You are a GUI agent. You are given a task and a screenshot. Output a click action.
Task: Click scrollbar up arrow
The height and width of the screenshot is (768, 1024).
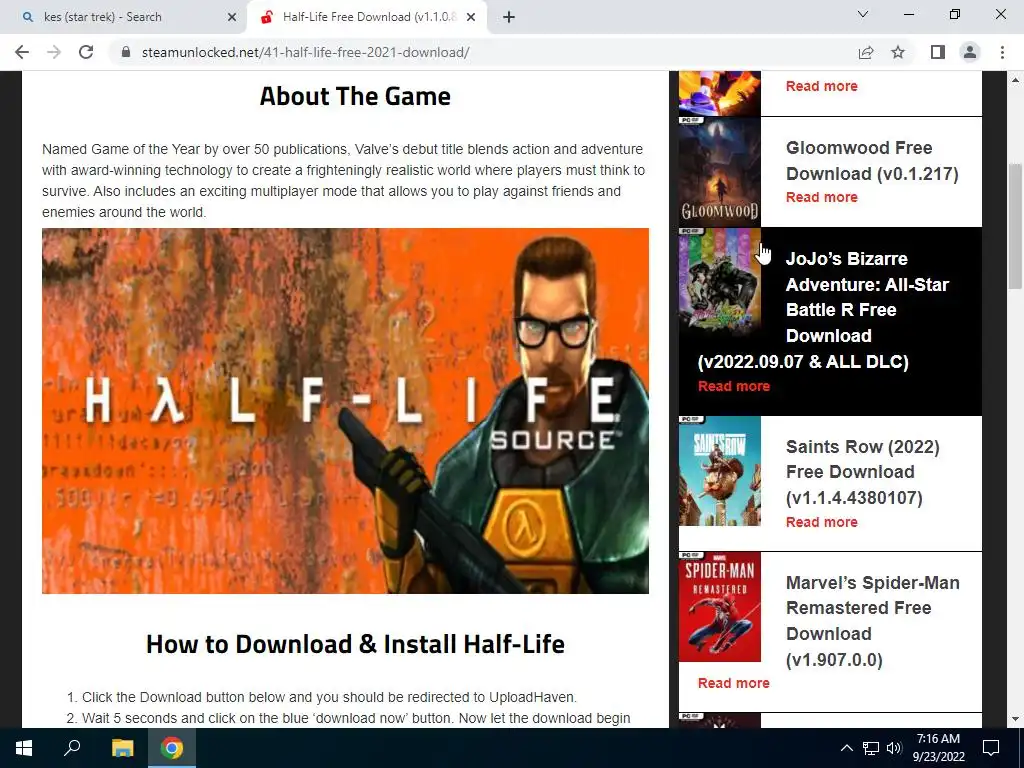(x=1015, y=80)
